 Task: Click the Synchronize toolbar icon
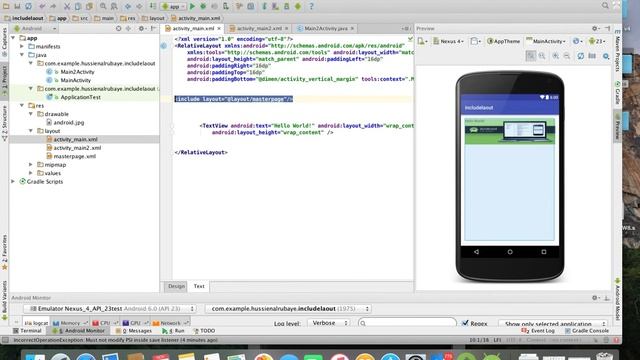(x=28, y=6)
